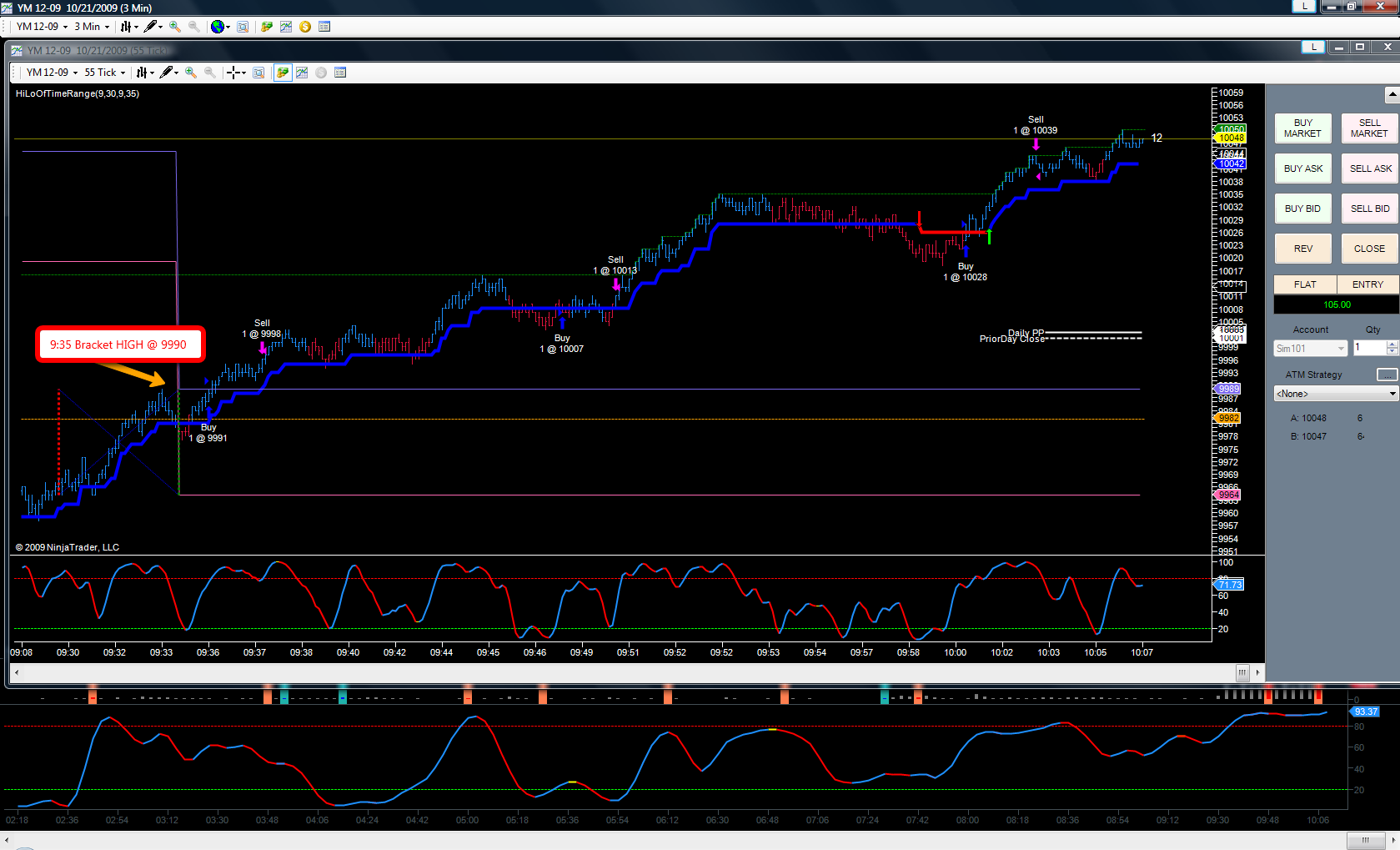
Task: Click the SELL MARKET button
Action: pyautogui.click(x=1369, y=128)
